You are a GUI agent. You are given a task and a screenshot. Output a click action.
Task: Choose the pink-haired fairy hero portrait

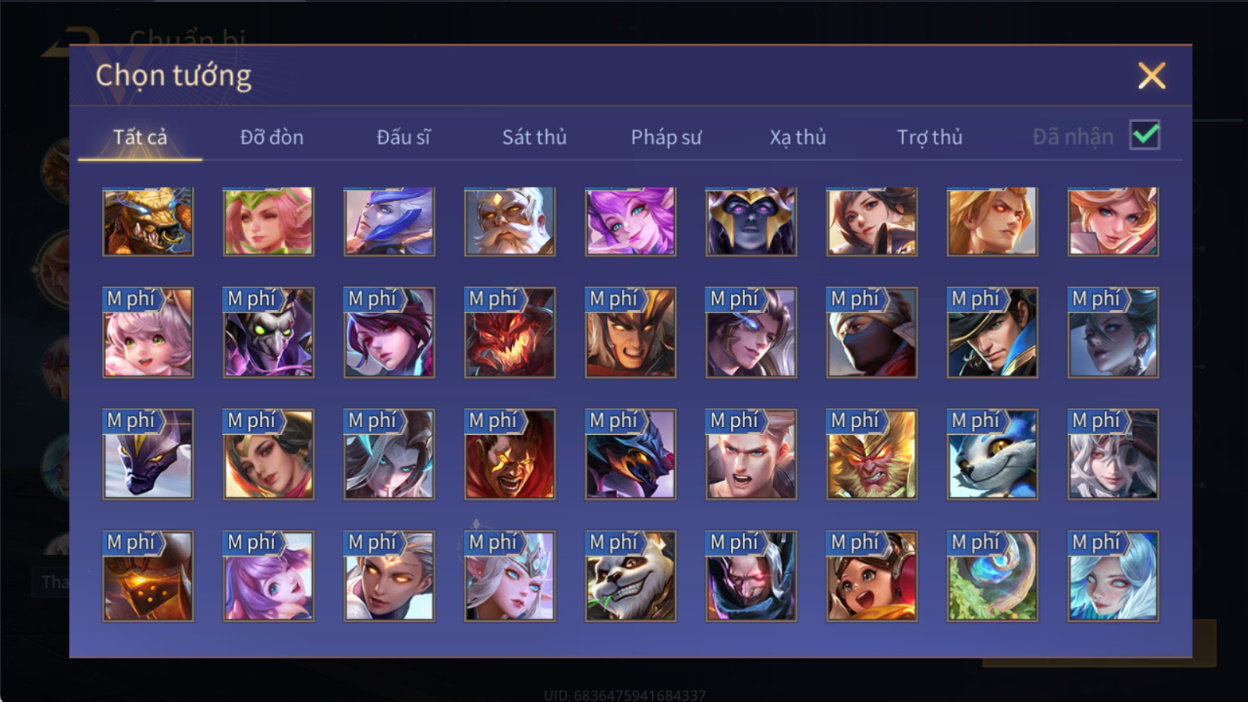268,221
